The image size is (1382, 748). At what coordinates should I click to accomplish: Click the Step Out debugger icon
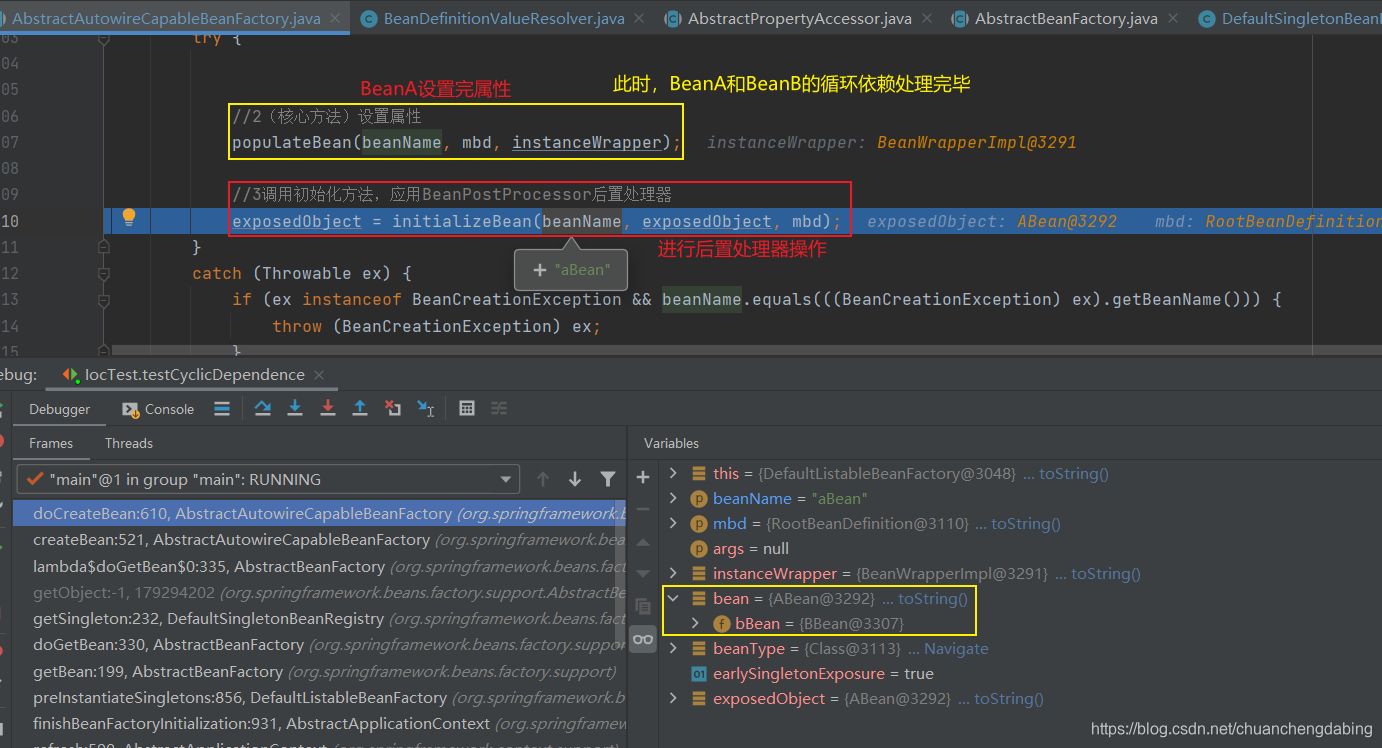click(360, 408)
